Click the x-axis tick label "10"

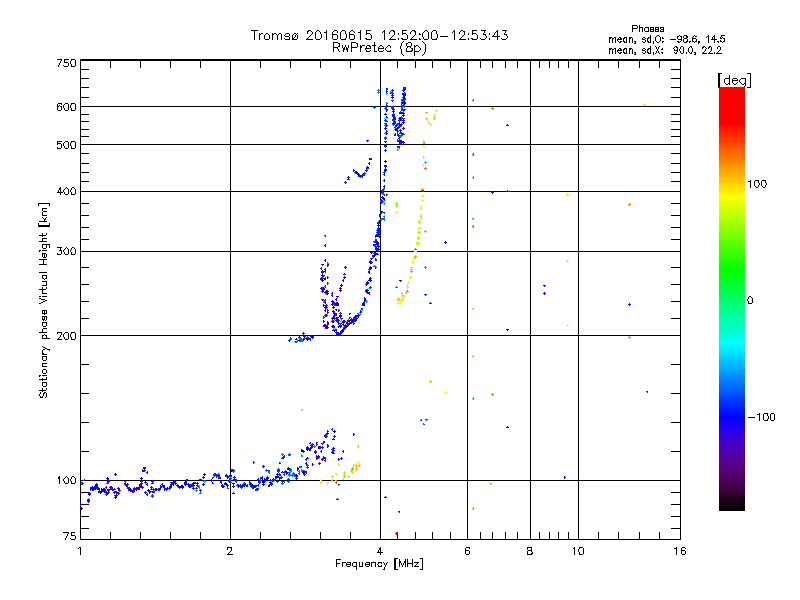[578, 551]
